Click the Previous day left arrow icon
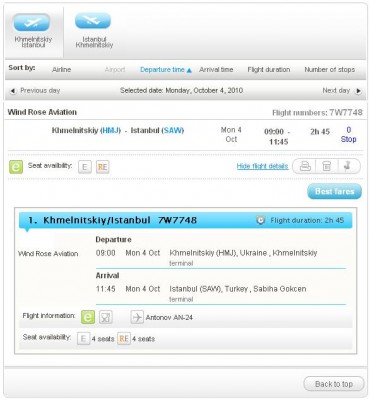 (x=13, y=91)
